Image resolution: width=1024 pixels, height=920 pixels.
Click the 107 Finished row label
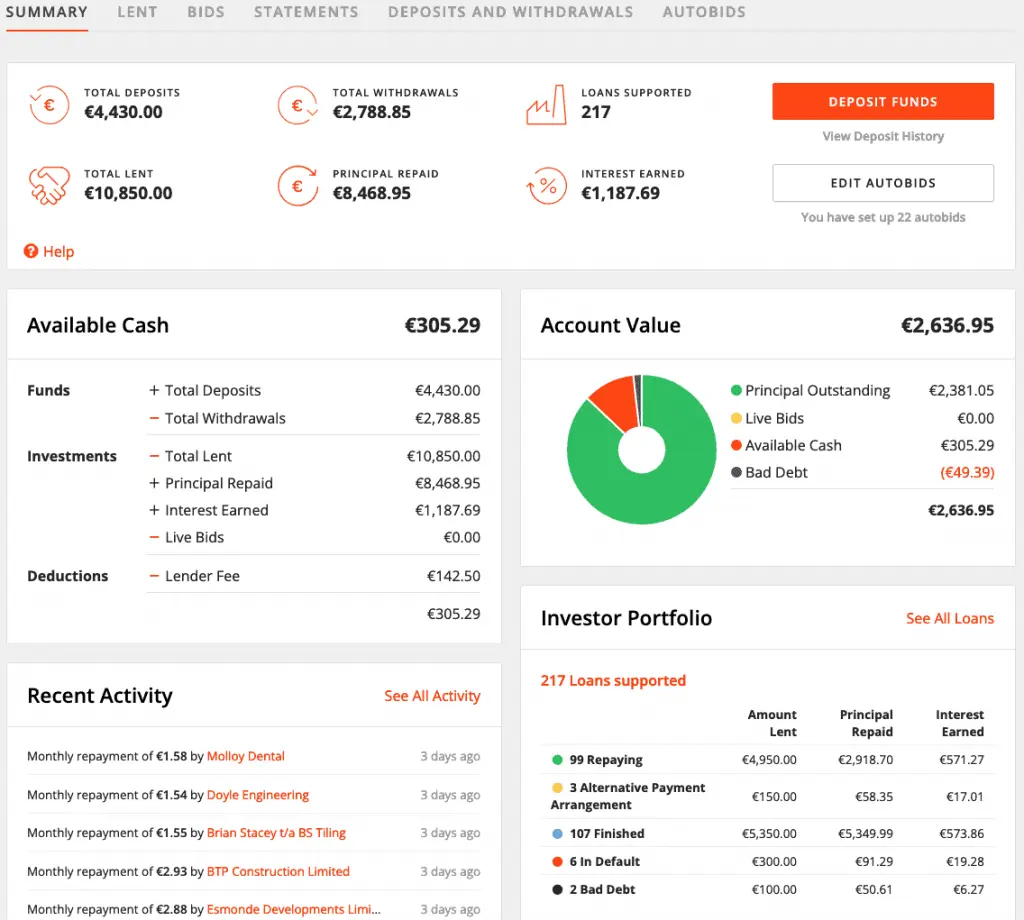607,833
